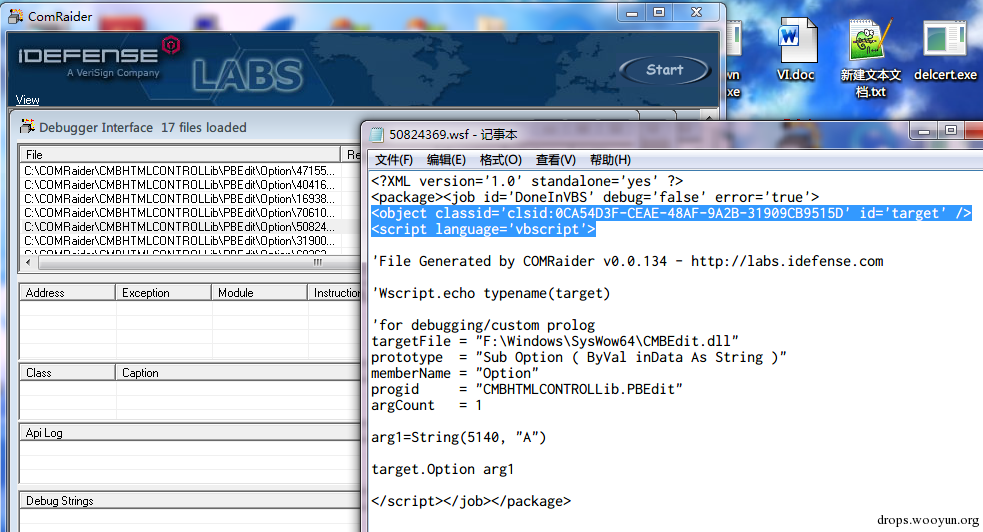This screenshot has width=983, height=532.
Task: Click the iDefense red hexagon logo
Action: coord(171,45)
